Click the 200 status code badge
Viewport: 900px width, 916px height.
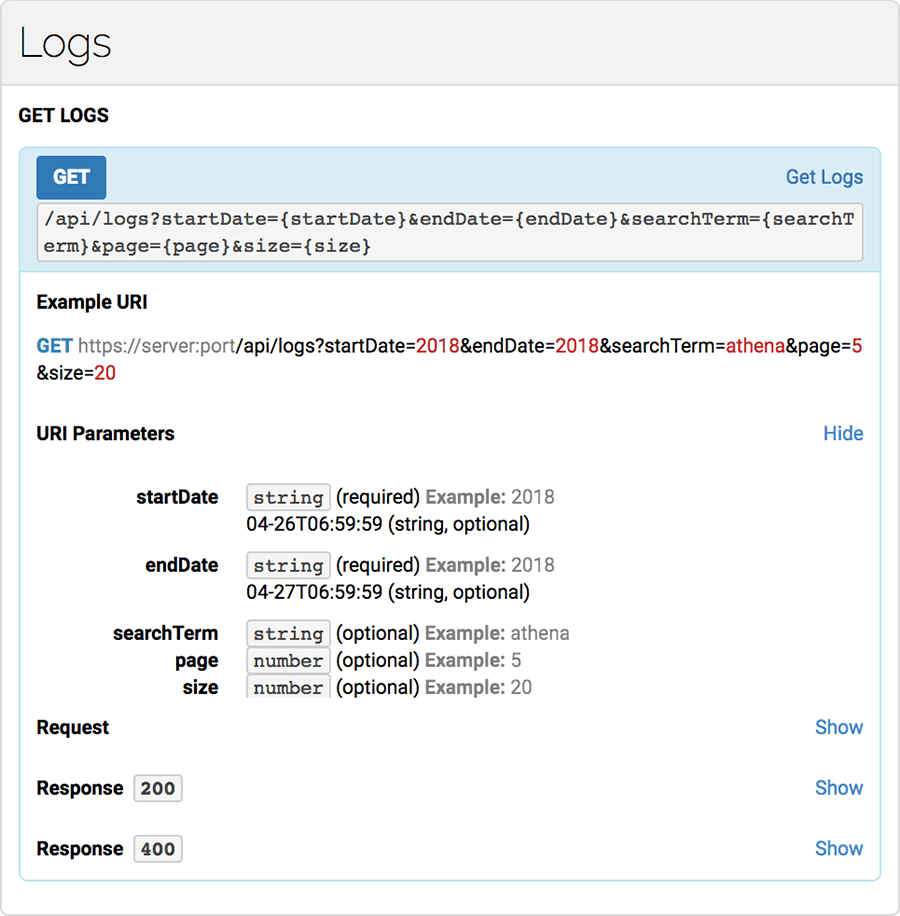[158, 788]
